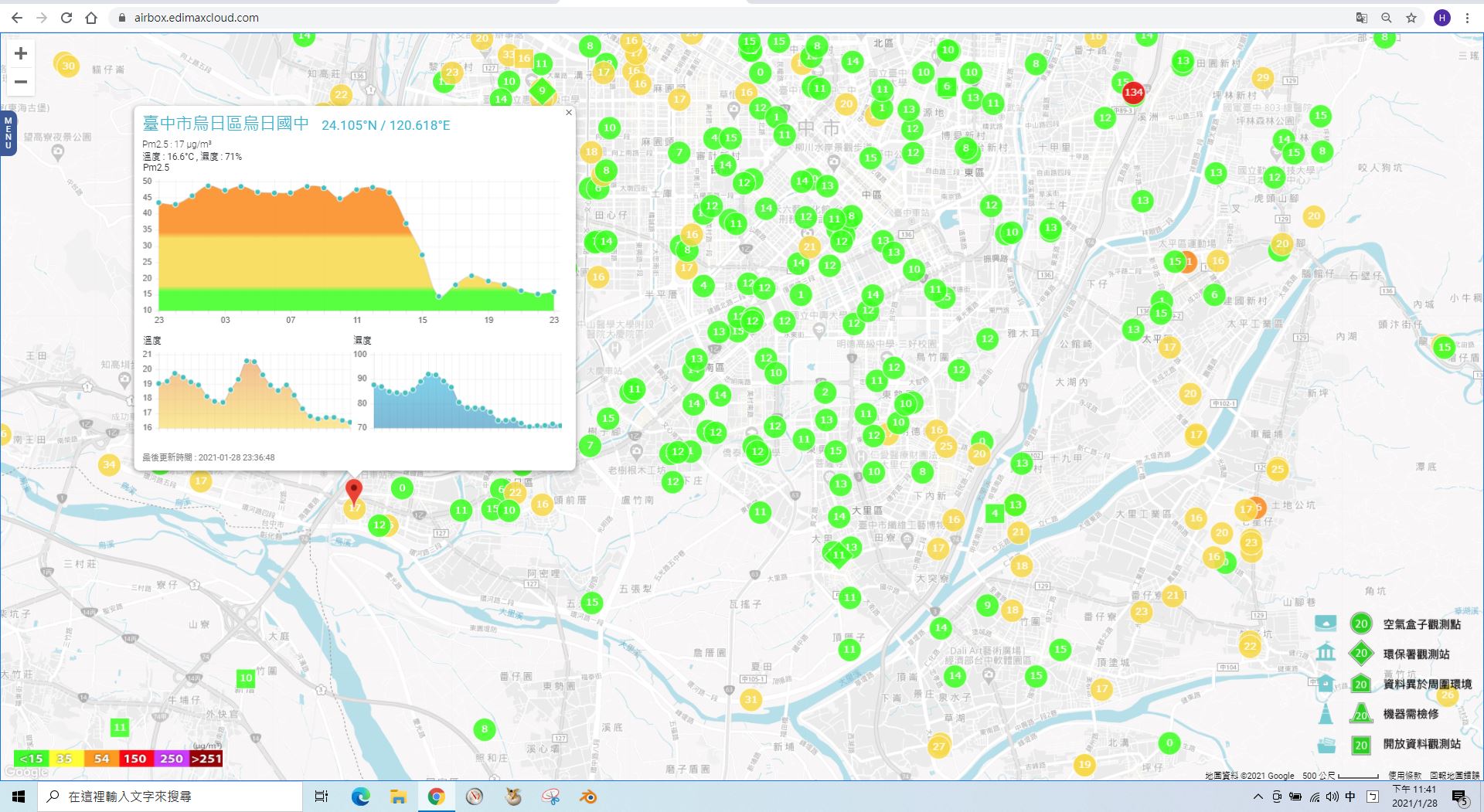1484x812 pixels.
Task: Go back in browser history
Action: (x=17, y=18)
